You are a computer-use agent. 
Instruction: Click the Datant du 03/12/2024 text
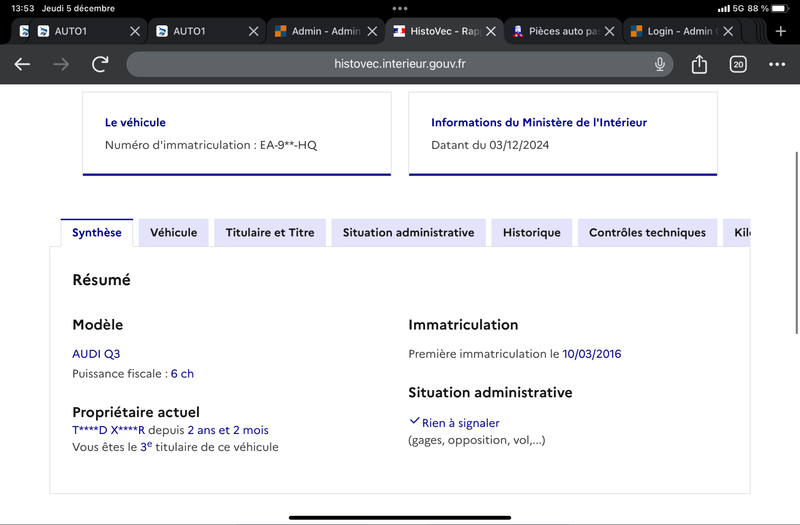[490, 145]
